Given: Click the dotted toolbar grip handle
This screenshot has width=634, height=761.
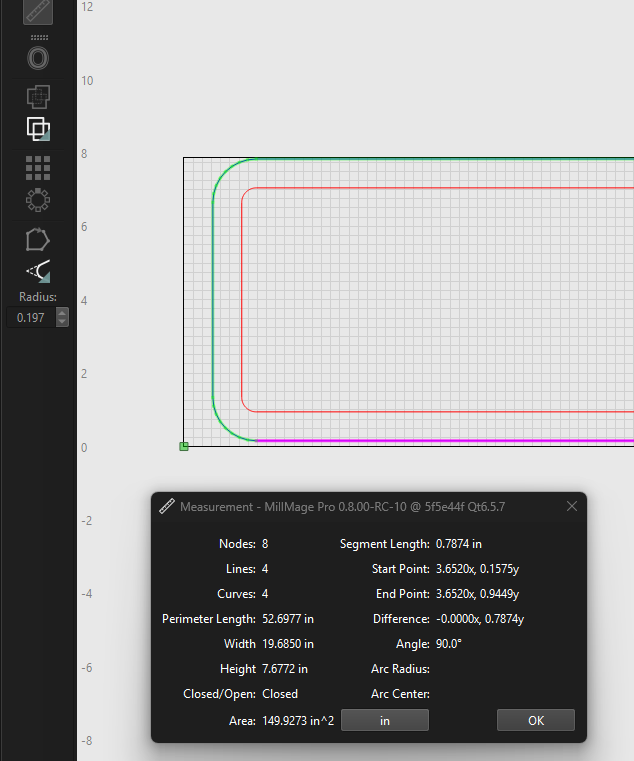Looking at the screenshot, I should coord(38,37).
